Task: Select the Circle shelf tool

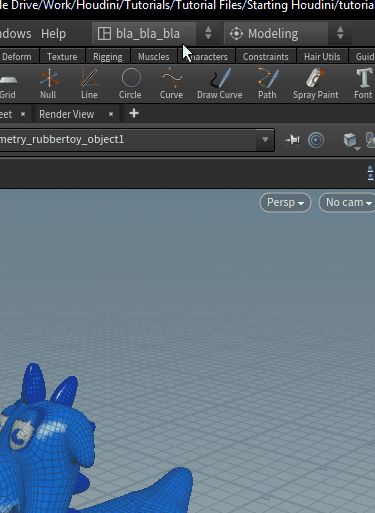Action: tap(130, 83)
